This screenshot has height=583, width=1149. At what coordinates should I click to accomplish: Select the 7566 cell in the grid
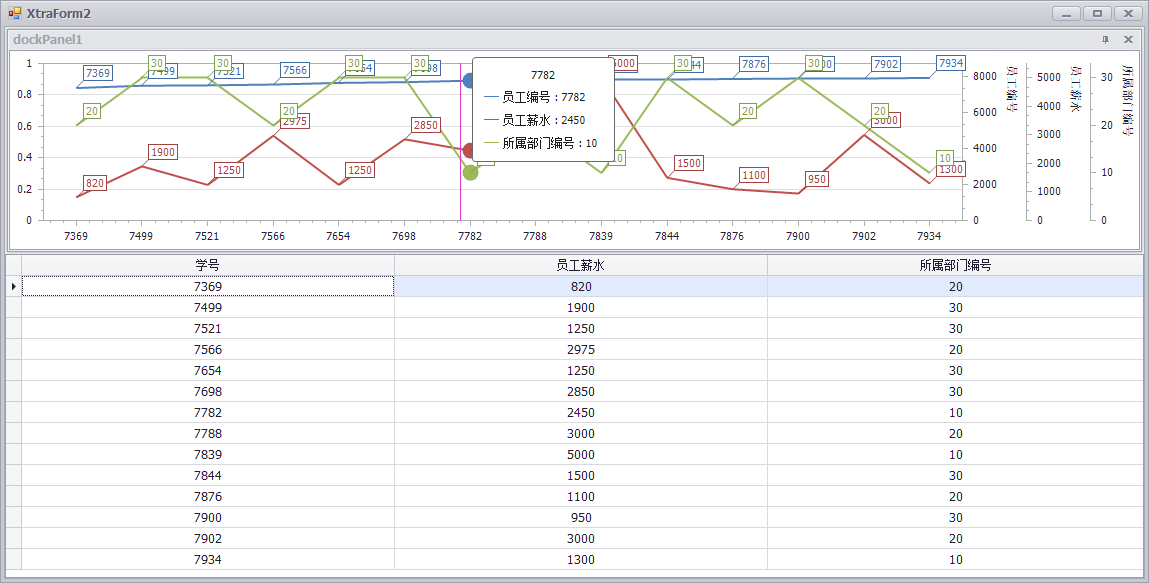point(208,349)
